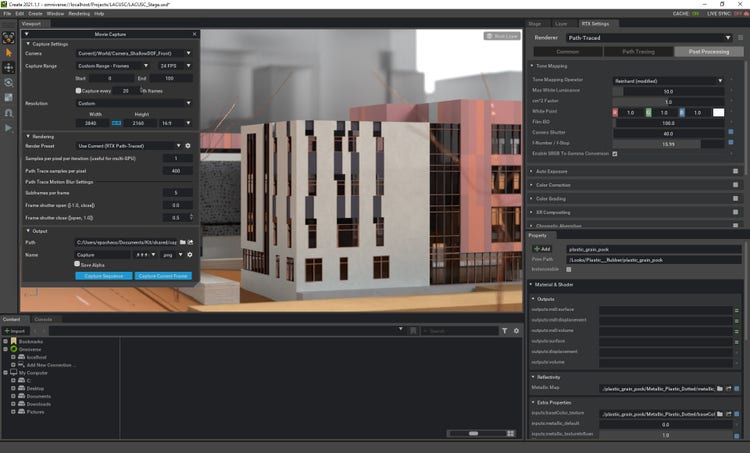Open the Camera dropdown in Movie Capture
Image resolution: width=750 pixels, height=453 pixels.
[135, 52]
